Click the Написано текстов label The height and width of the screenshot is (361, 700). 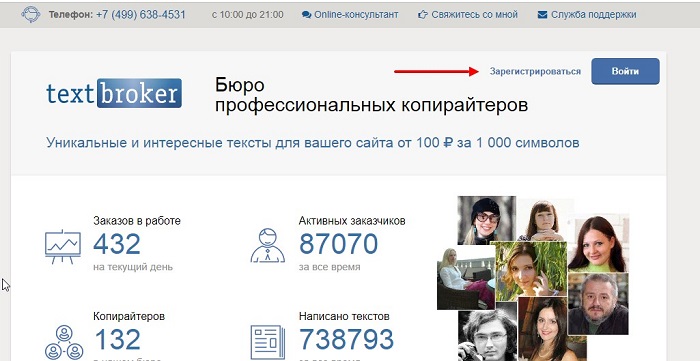pos(344,316)
